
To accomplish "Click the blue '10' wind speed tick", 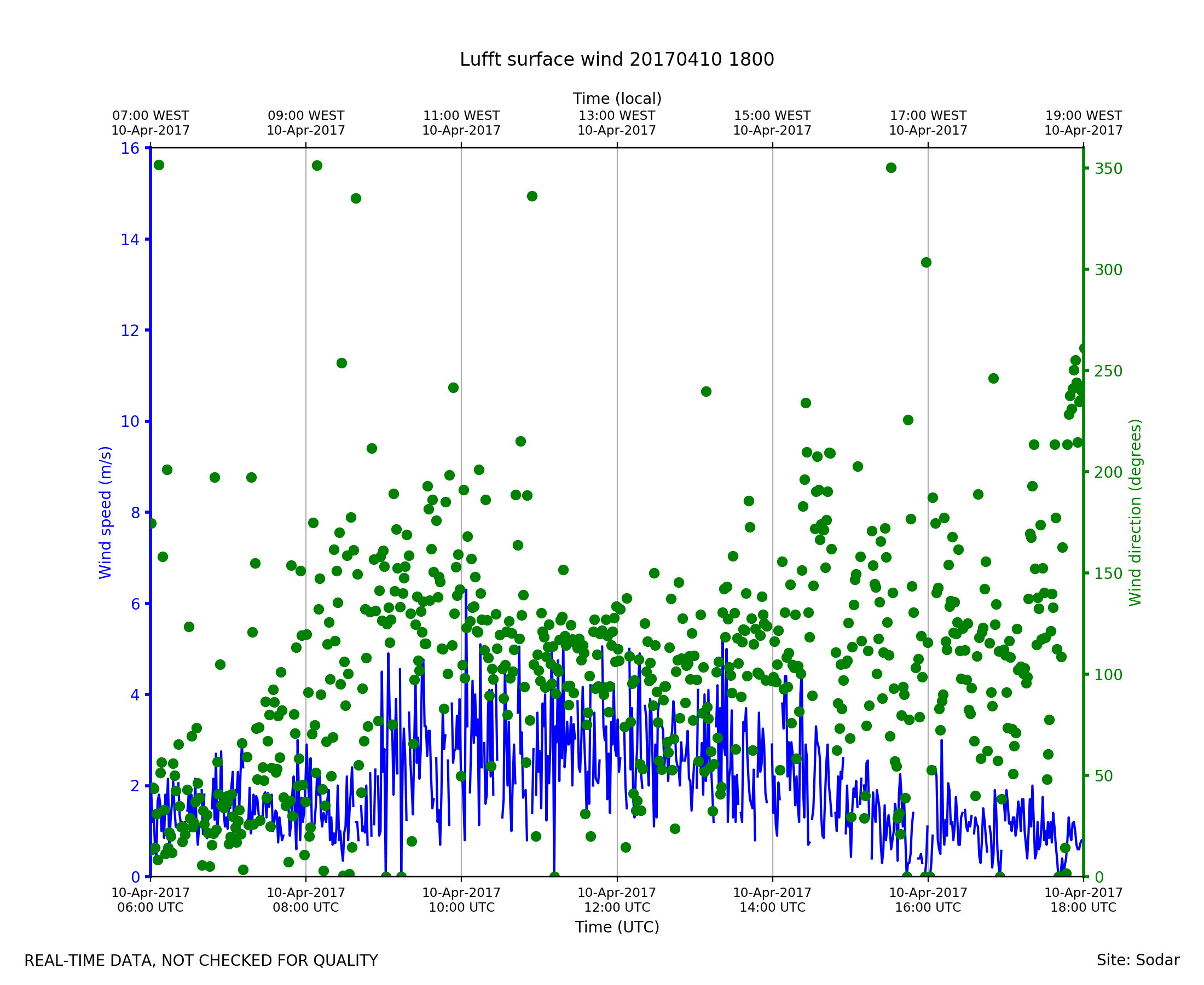I will click(130, 421).
